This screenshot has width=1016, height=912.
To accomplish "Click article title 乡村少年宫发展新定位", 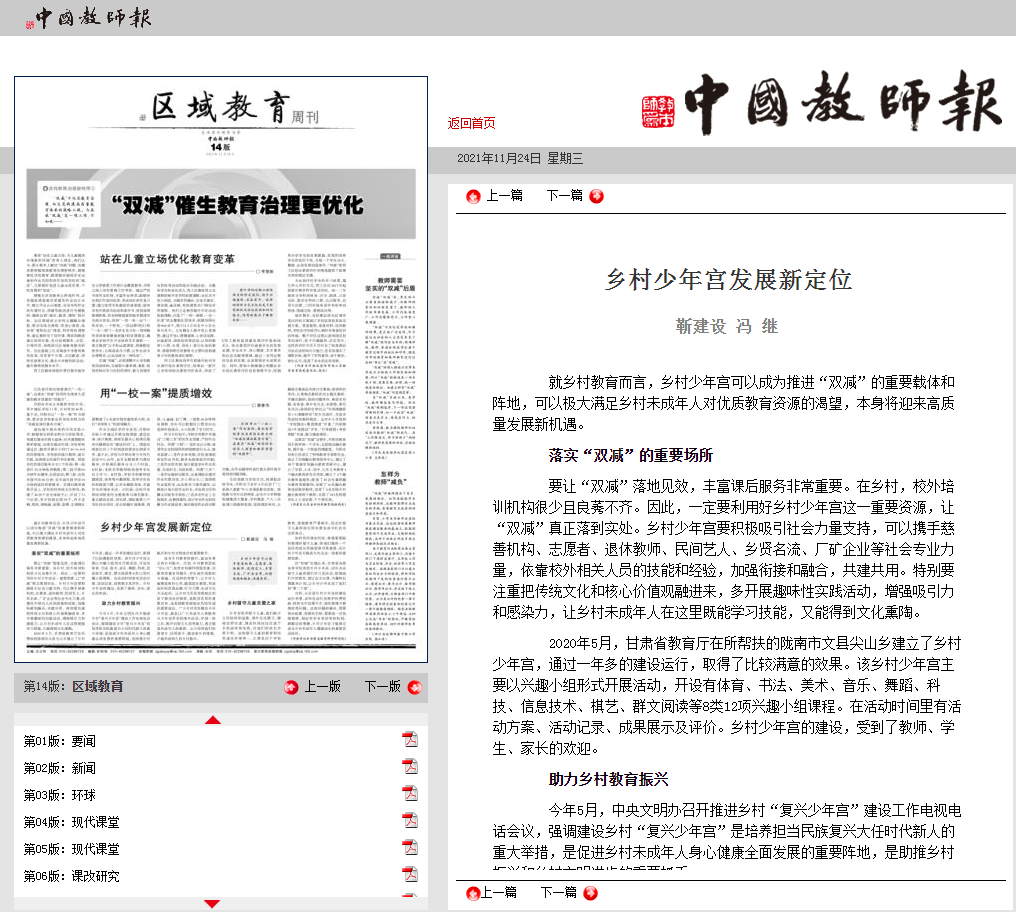I will tap(728, 280).
